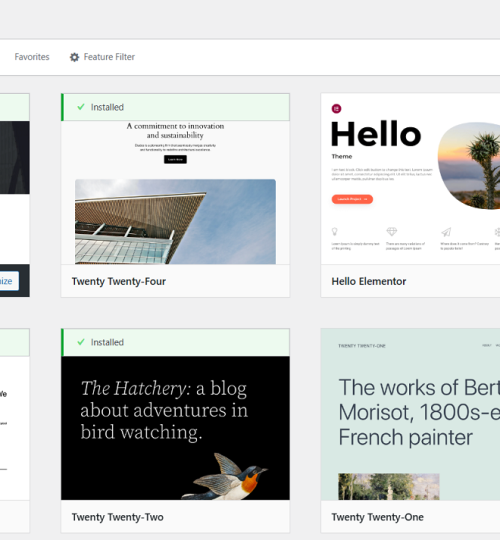Screen dimensions: 500x540
Task: Select the Twenty Twenty-One theme title
Action: pos(378,517)
